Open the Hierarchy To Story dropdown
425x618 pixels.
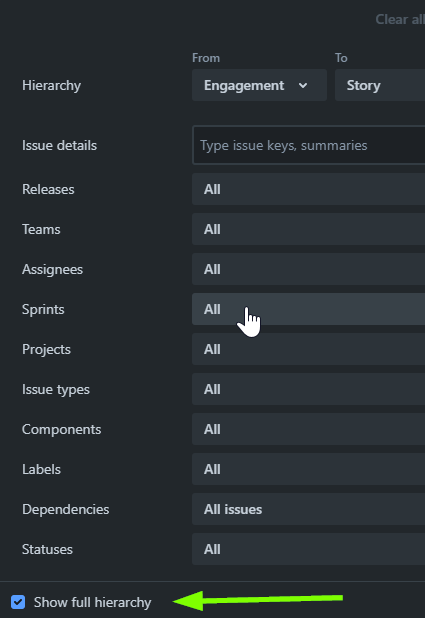380,85
